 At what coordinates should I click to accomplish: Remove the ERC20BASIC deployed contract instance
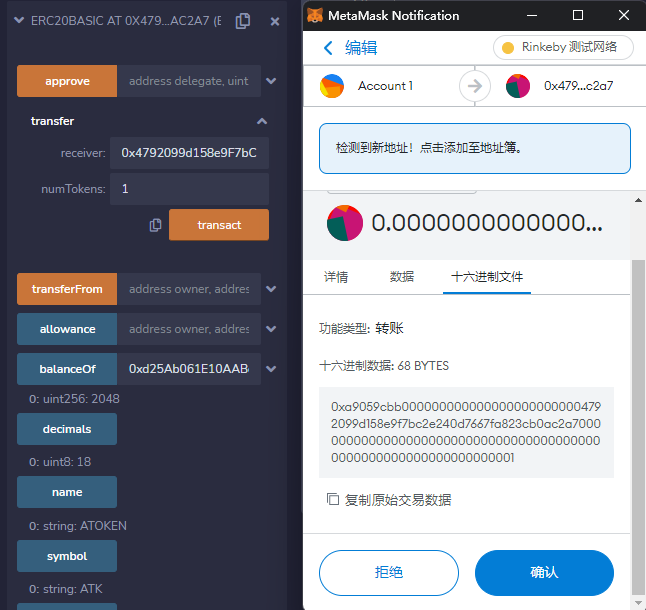coord(275,21)
